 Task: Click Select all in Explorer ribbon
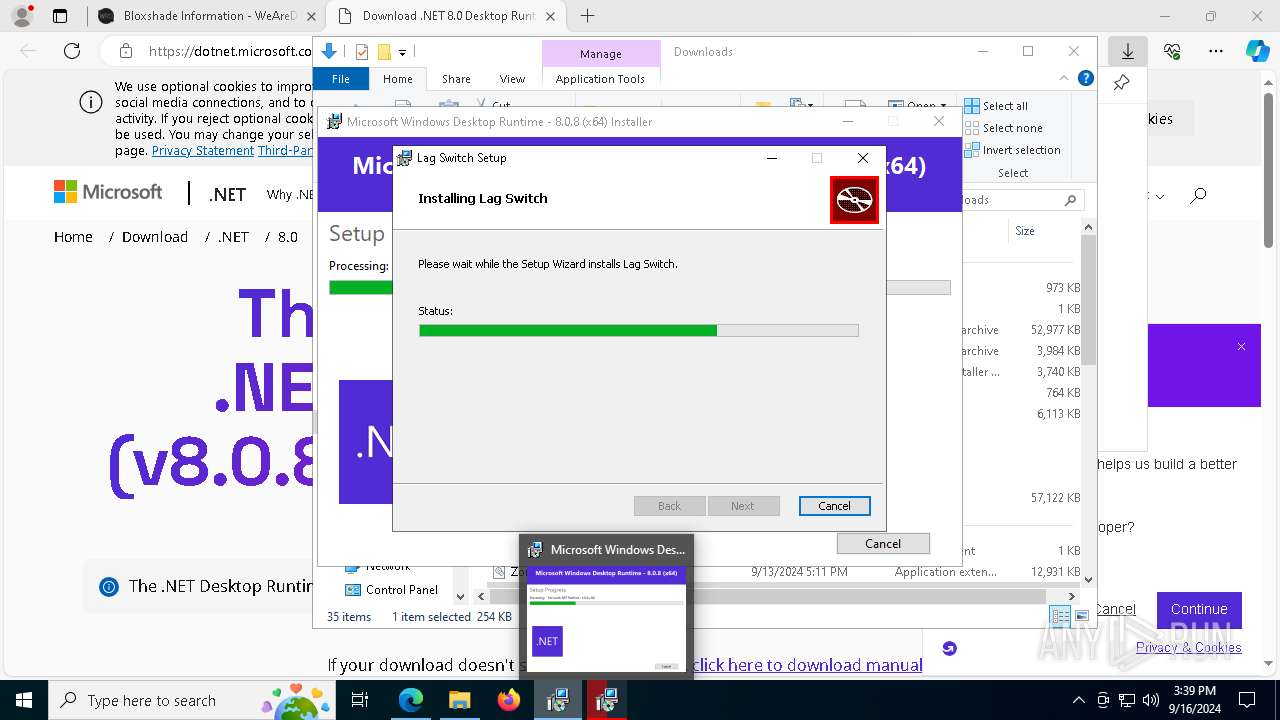[996, 106]
